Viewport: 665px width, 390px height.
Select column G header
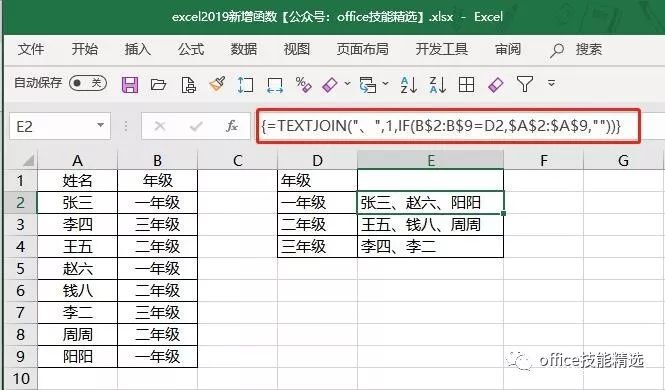623,161
